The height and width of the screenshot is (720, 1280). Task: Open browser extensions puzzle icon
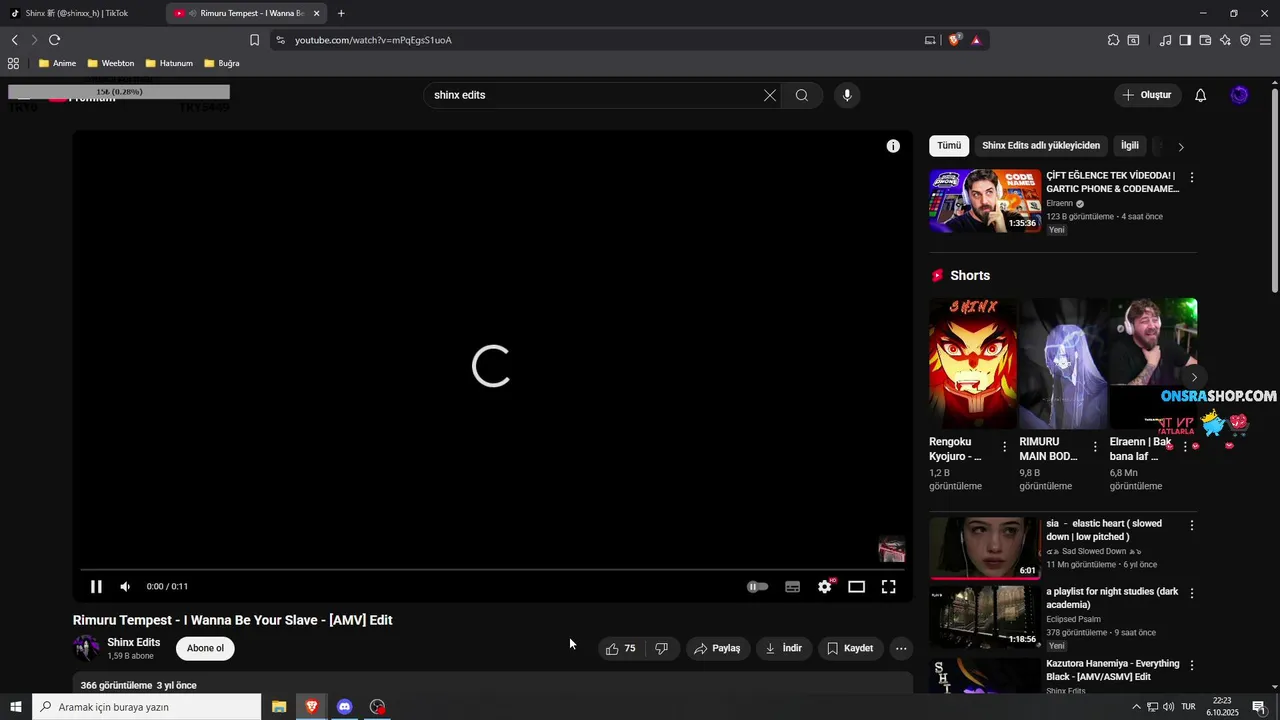point(1113,40)
